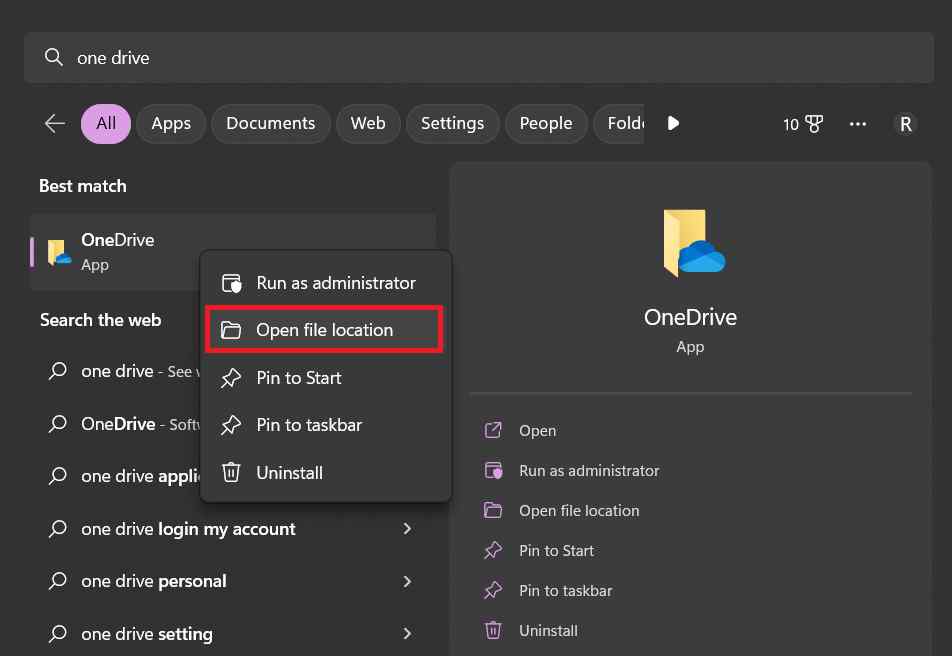The width and height of the screenshot is (952, 656).
Task: Expand chevron for 'one drive setting'
Action: pyautogui.click(x=407, y=634)
